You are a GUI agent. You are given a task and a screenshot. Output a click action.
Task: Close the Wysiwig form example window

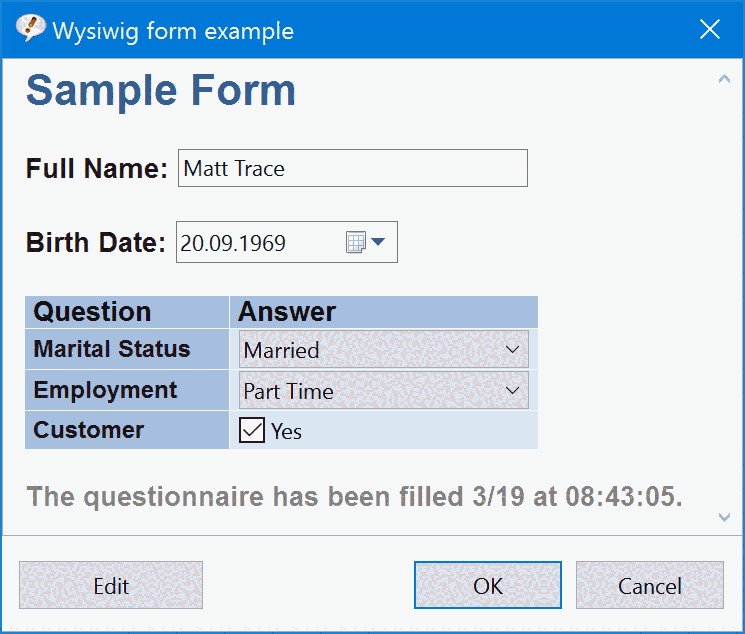tap(710, 29)
